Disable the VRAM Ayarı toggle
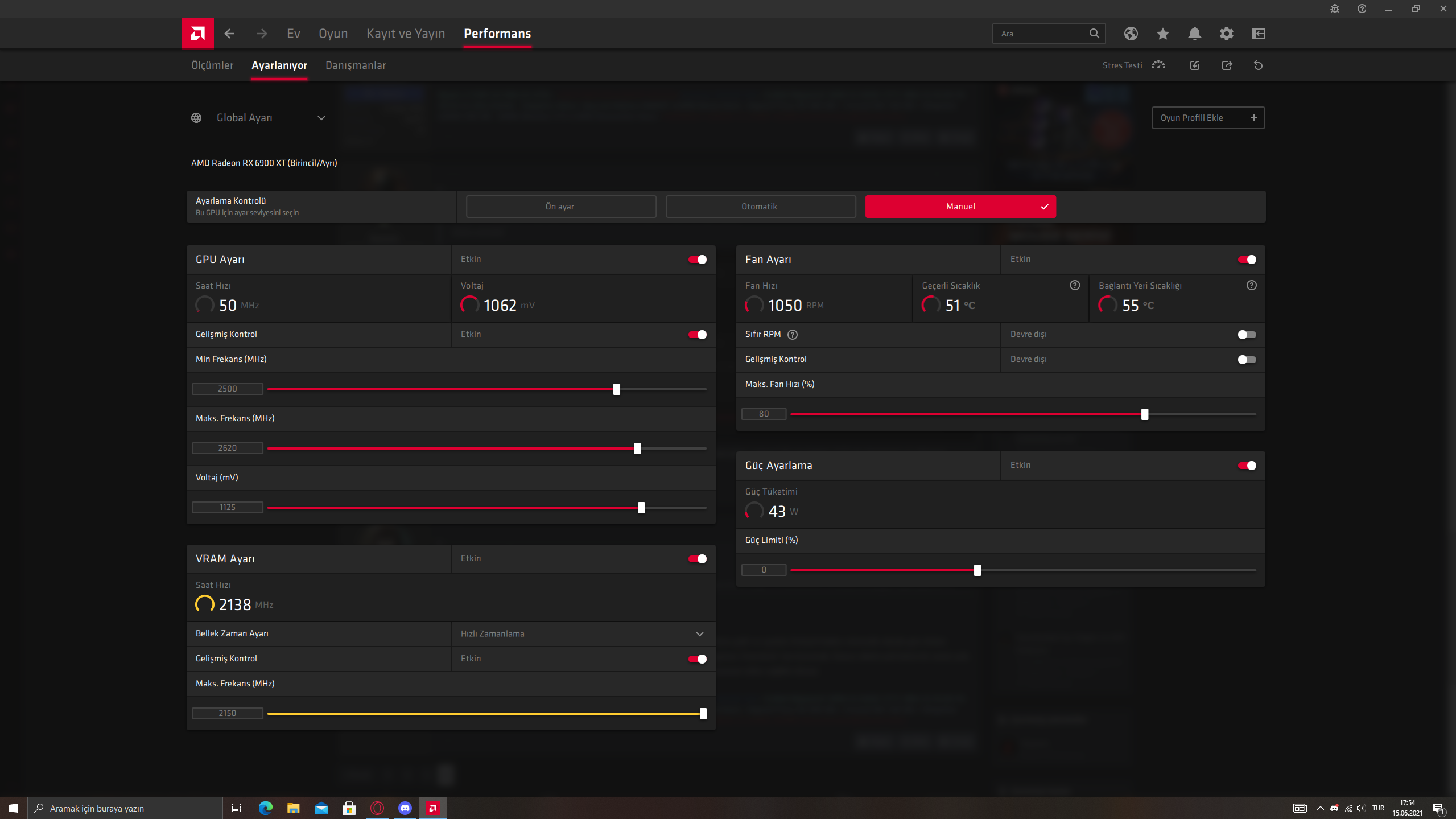 pyautogui.click(x=697, y=559)
